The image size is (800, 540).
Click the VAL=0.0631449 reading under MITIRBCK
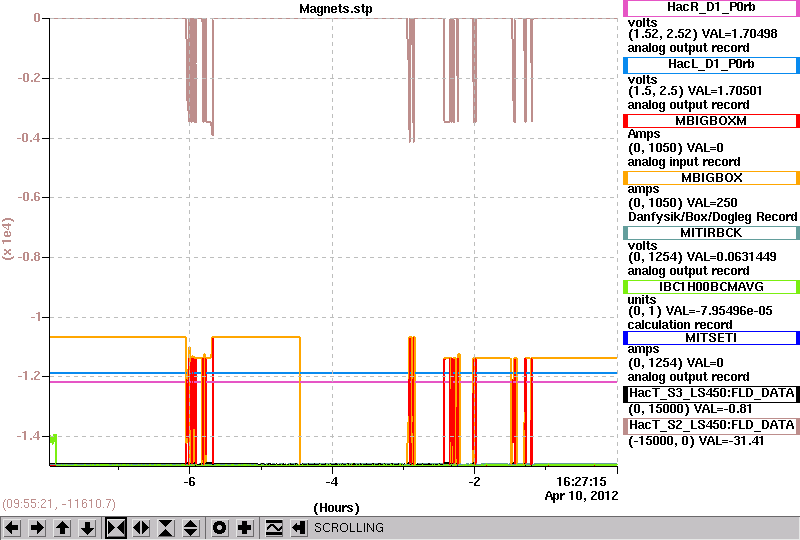[x=732, y=257]
